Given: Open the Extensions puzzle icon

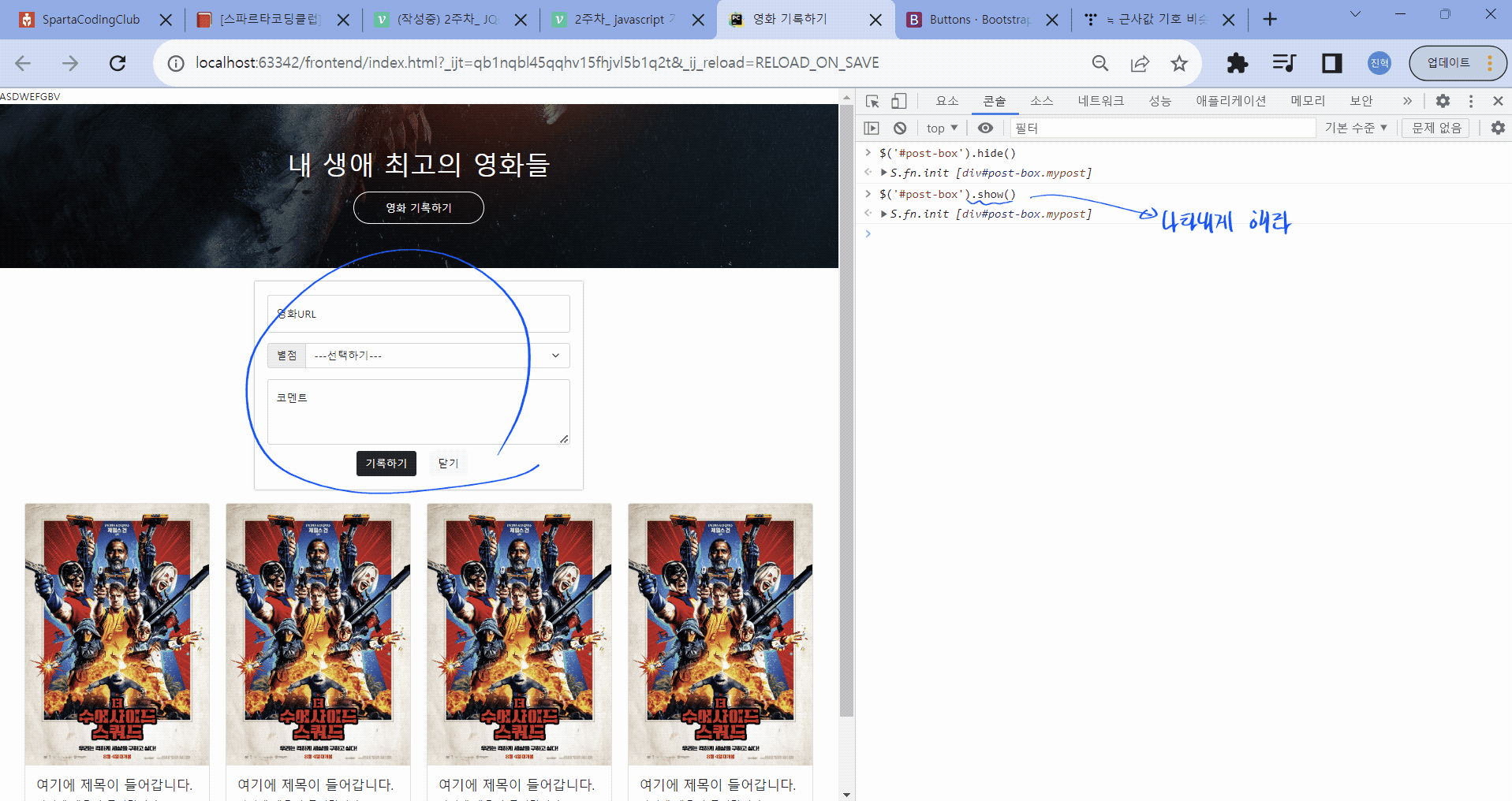Looking at the screenshot, I should 1238,63.
